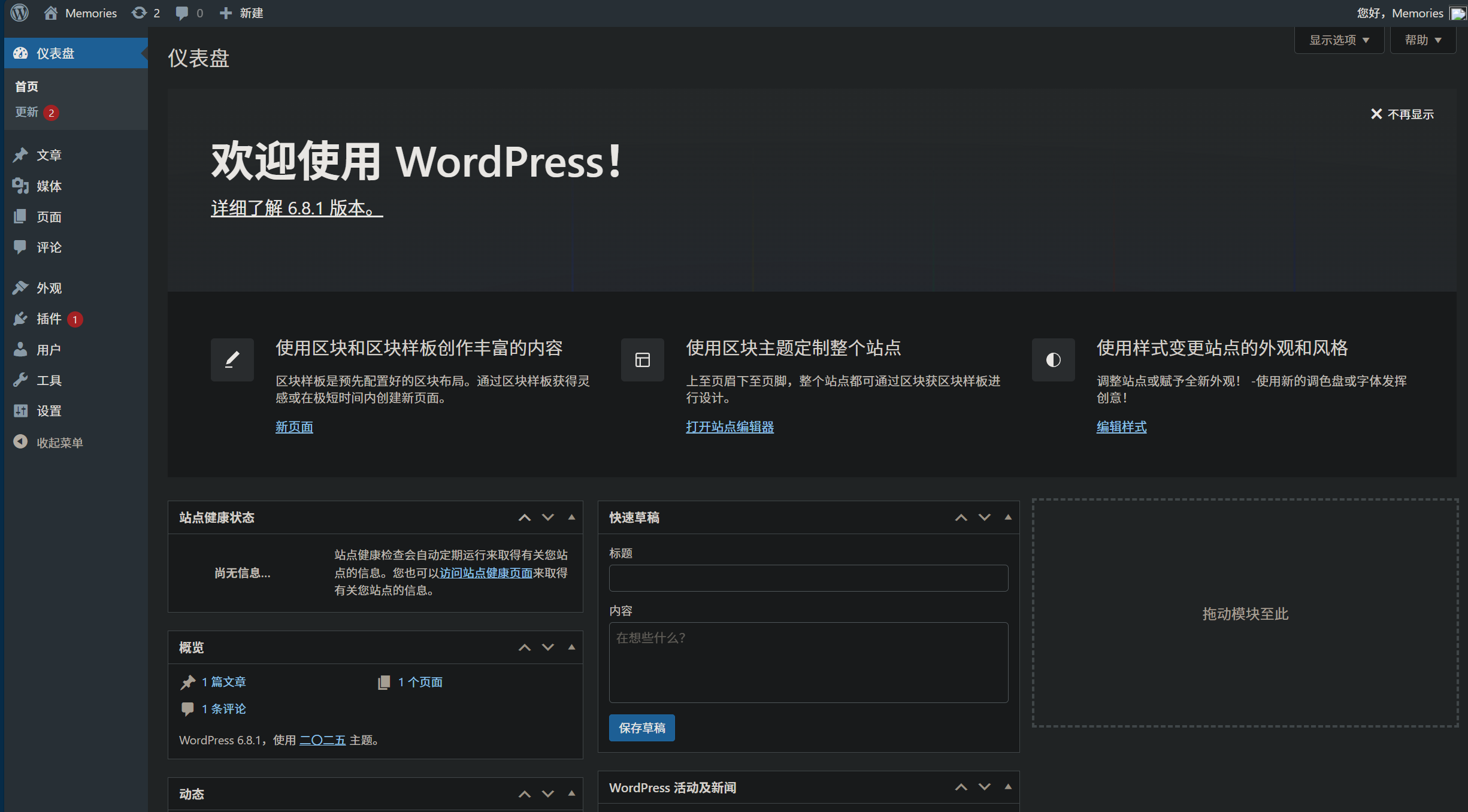Click the WordPress logo in admin bar
The width and height of the screenshot is (1468, 812).
point(20,13)
